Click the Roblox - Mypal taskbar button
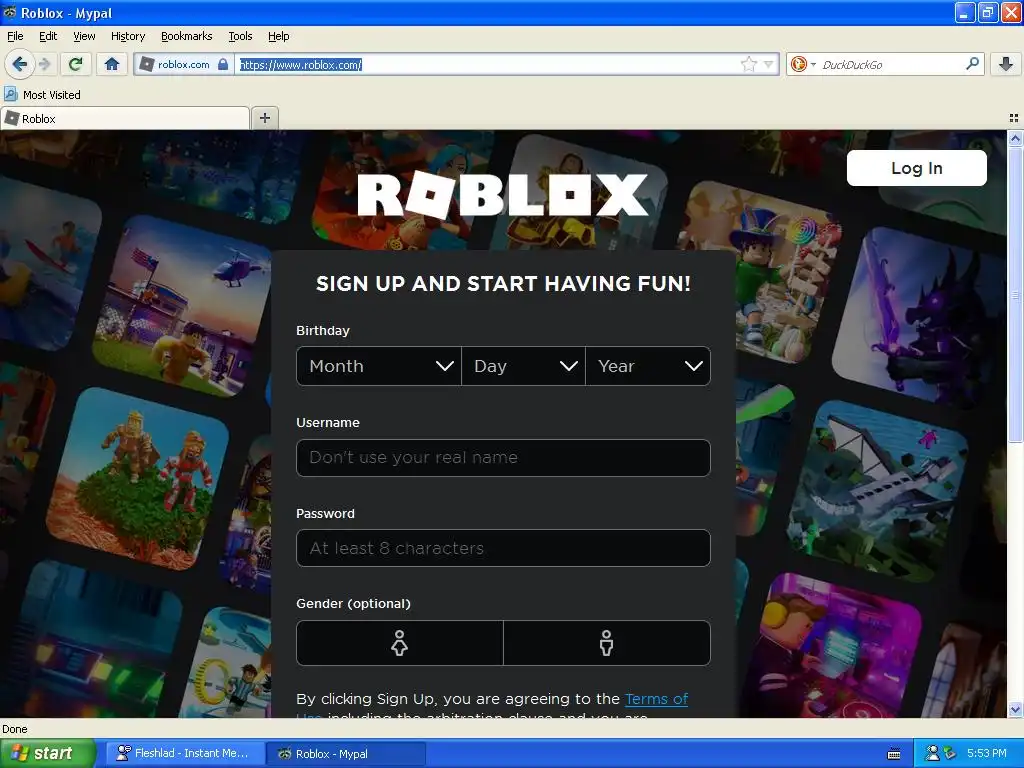The height and width of the screenshot is (768, 1024). coord(345,754)
